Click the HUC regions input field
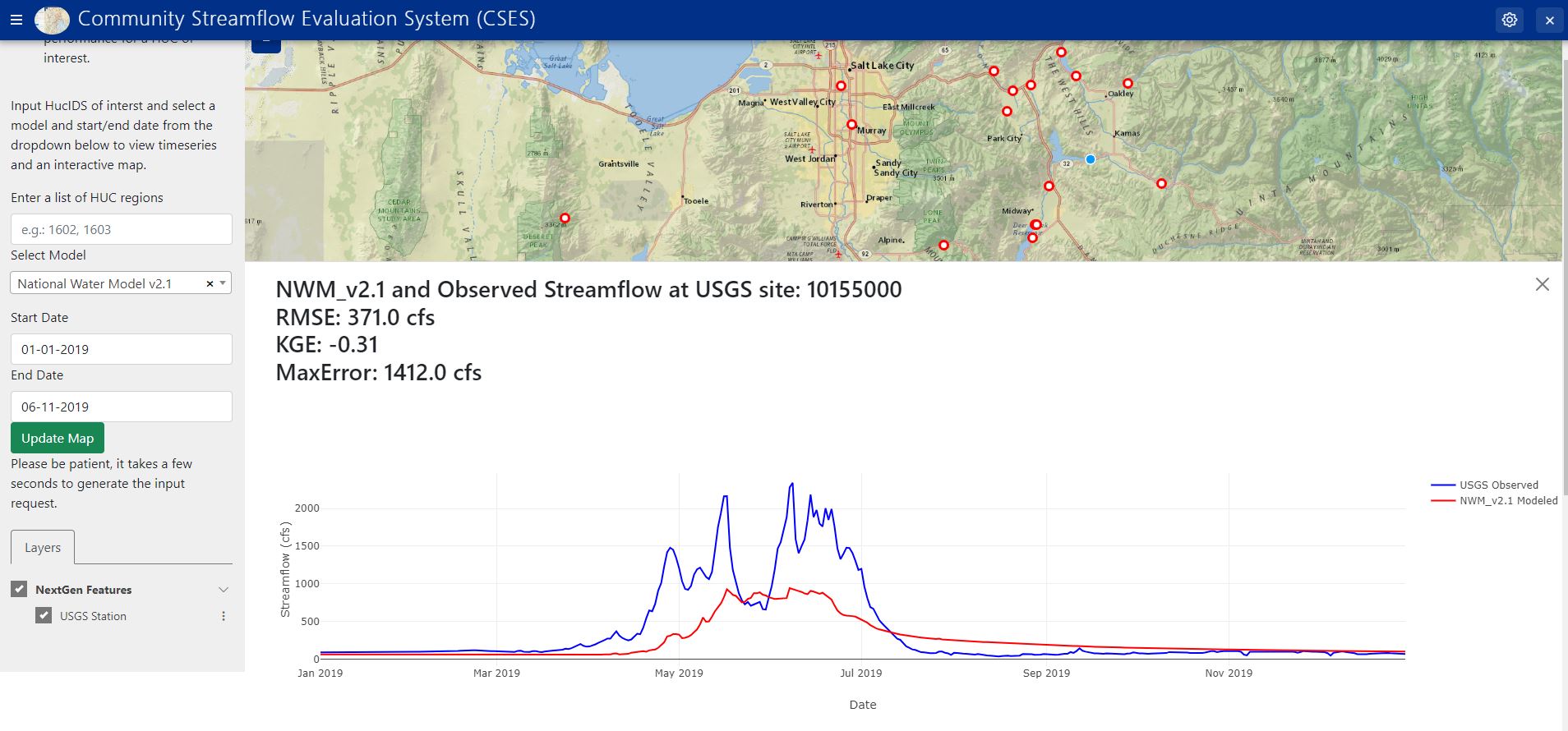 pos(122,229)
